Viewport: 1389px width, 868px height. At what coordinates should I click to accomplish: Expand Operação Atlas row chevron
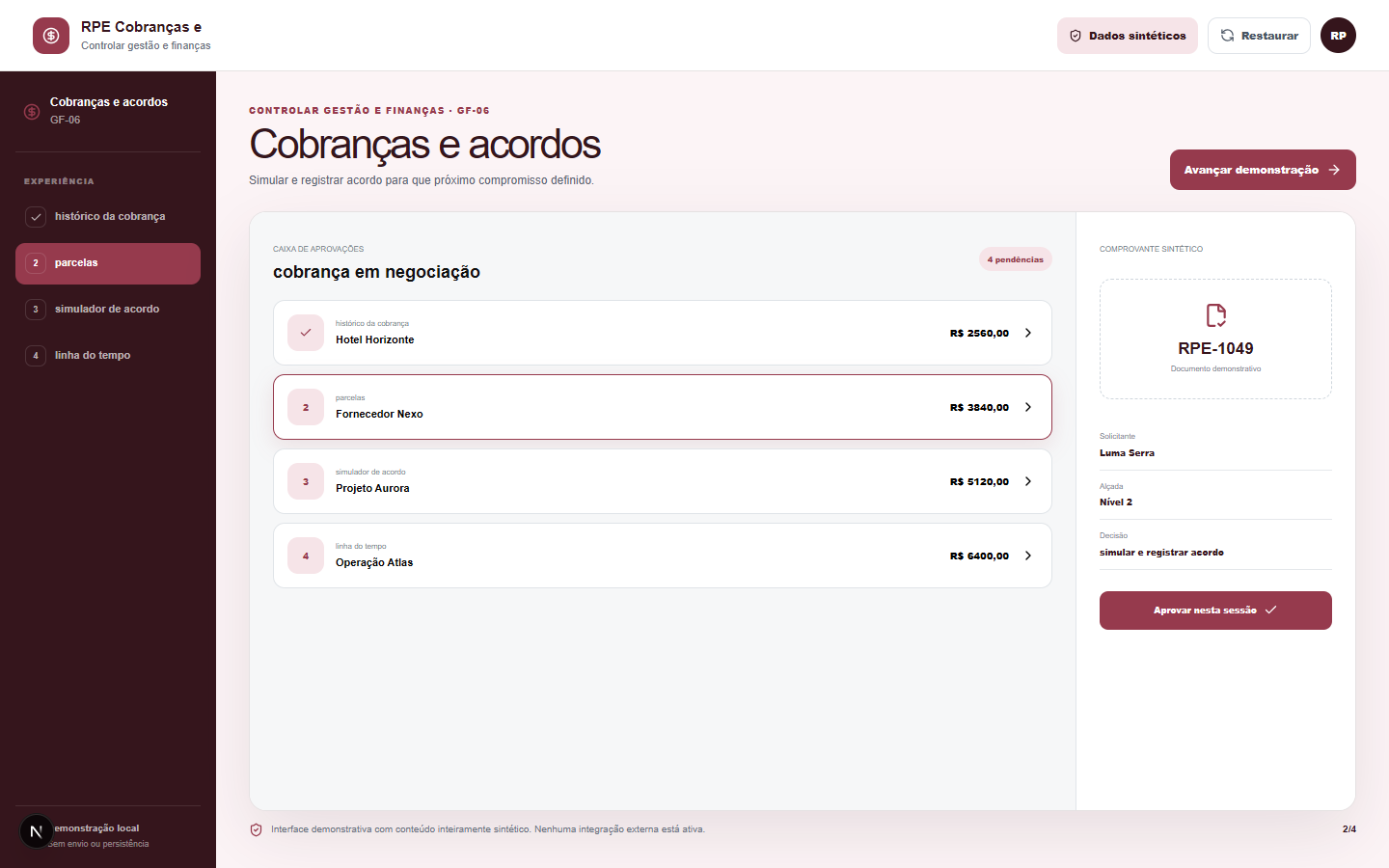click(x=1028, y=556)
